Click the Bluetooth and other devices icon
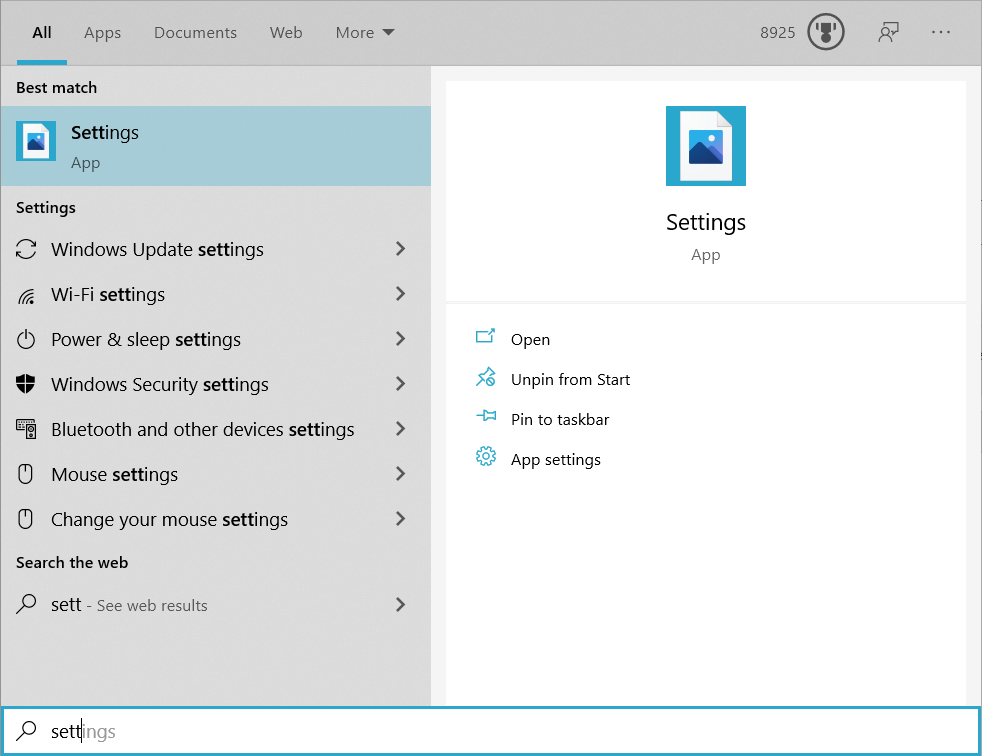The height and width of the screenshot is (756, 982). (x=26, y=429)
